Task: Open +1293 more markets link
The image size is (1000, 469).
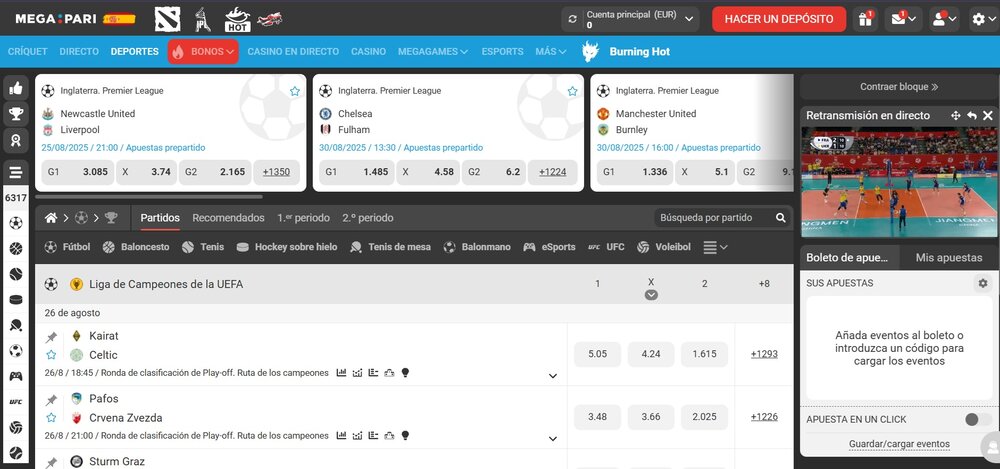Action: point(764,354)
